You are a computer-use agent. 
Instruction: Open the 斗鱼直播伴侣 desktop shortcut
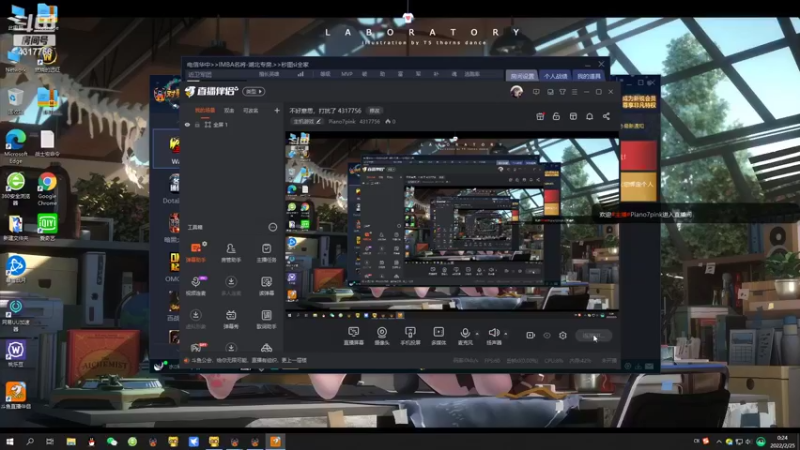tap(16, 395)
